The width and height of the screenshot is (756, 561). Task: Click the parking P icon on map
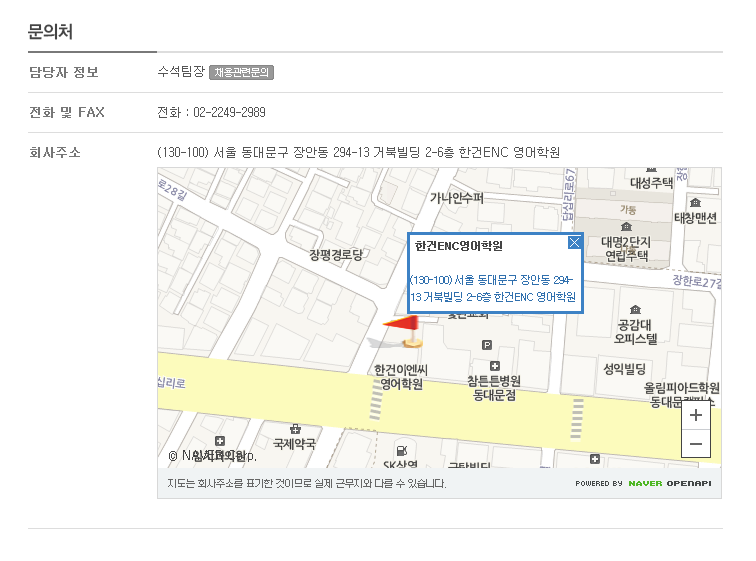click(487, 345)
